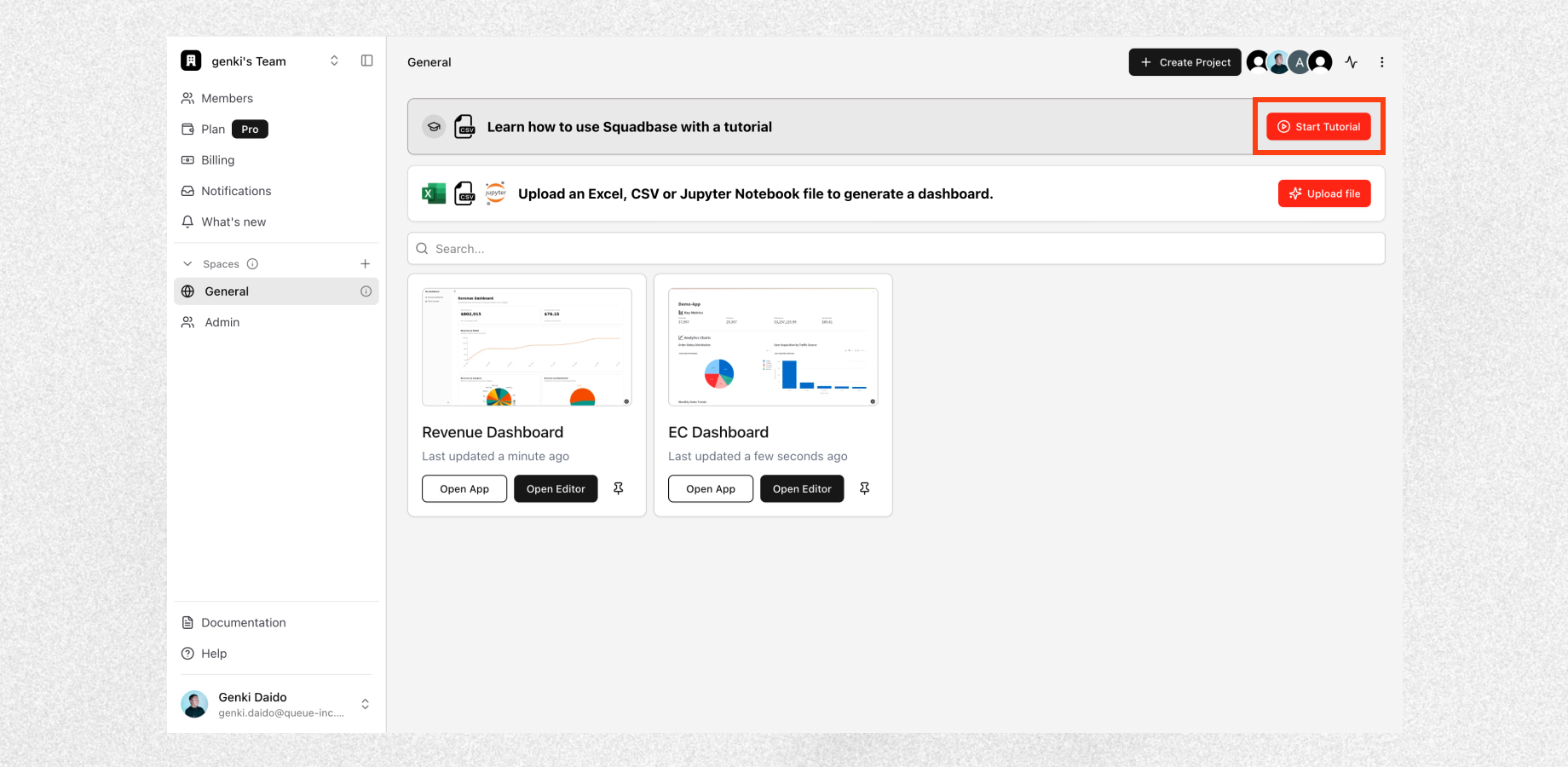Viewport: 1568px width, 767px height.
Task: Click the genki's Team name
Action: [249, 61]
